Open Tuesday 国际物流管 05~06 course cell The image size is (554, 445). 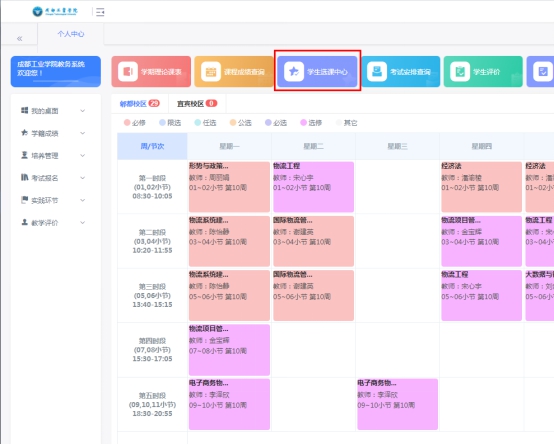tap(313, 295)
